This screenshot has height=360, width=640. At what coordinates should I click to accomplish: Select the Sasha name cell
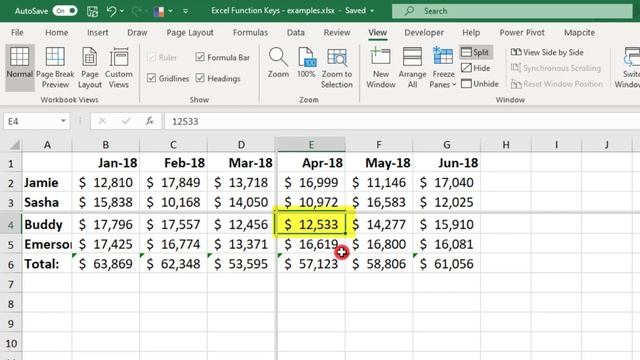47,202
